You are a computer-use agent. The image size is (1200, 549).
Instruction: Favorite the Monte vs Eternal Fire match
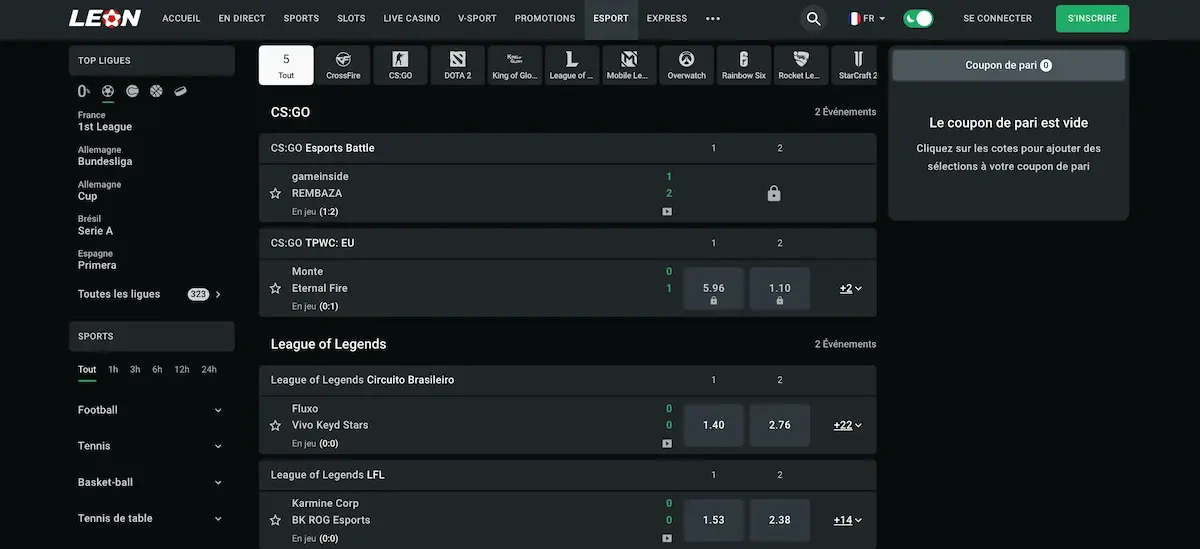tap(276, 289)
